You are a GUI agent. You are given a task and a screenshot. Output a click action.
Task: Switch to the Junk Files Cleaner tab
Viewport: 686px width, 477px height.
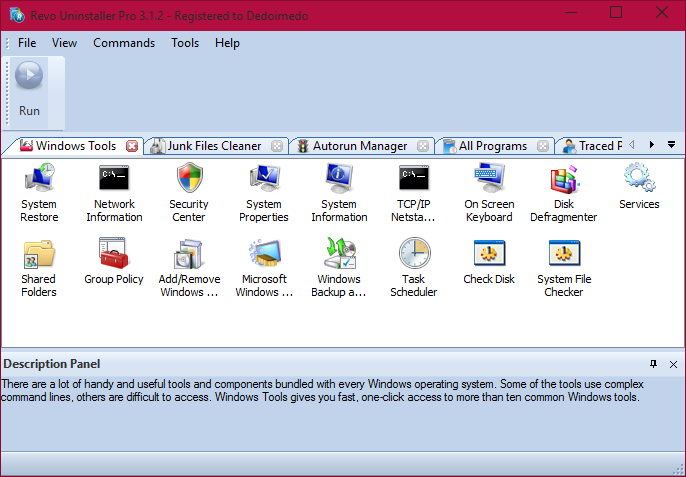(x=214, y=146)
